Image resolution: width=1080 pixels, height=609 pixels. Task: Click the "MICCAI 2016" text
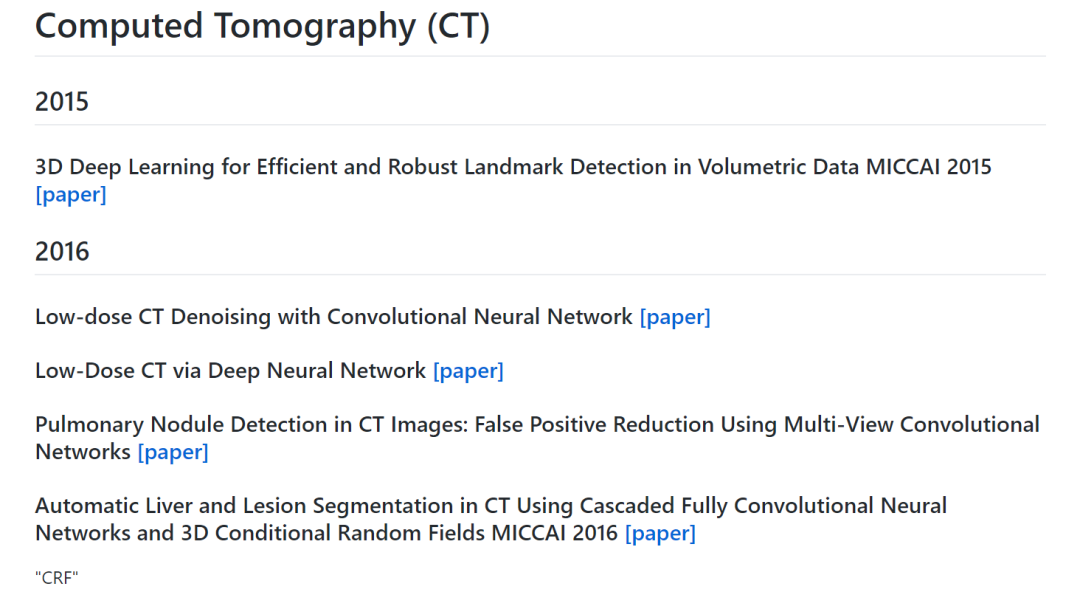pos(554,533)
